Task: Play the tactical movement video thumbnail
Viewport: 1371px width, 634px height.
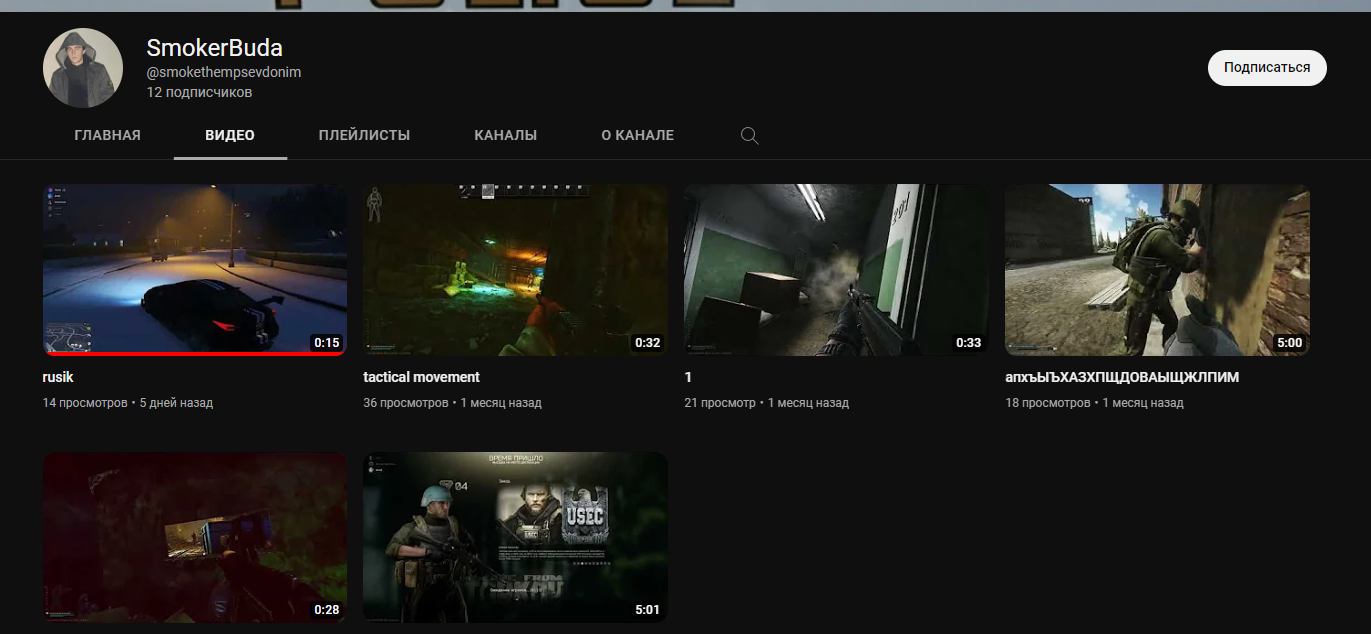Action: click(514, 269)
